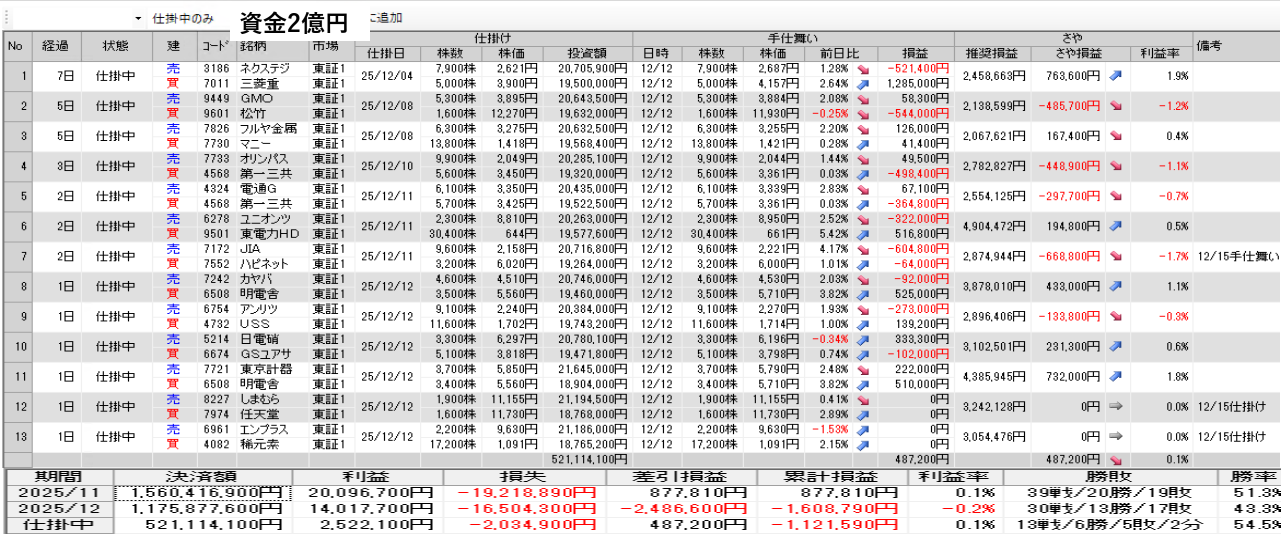Click the red down arrow in 日電硝's 前日比 cell
This screenshot has width=1281, height=534.
tap(862, 340)
